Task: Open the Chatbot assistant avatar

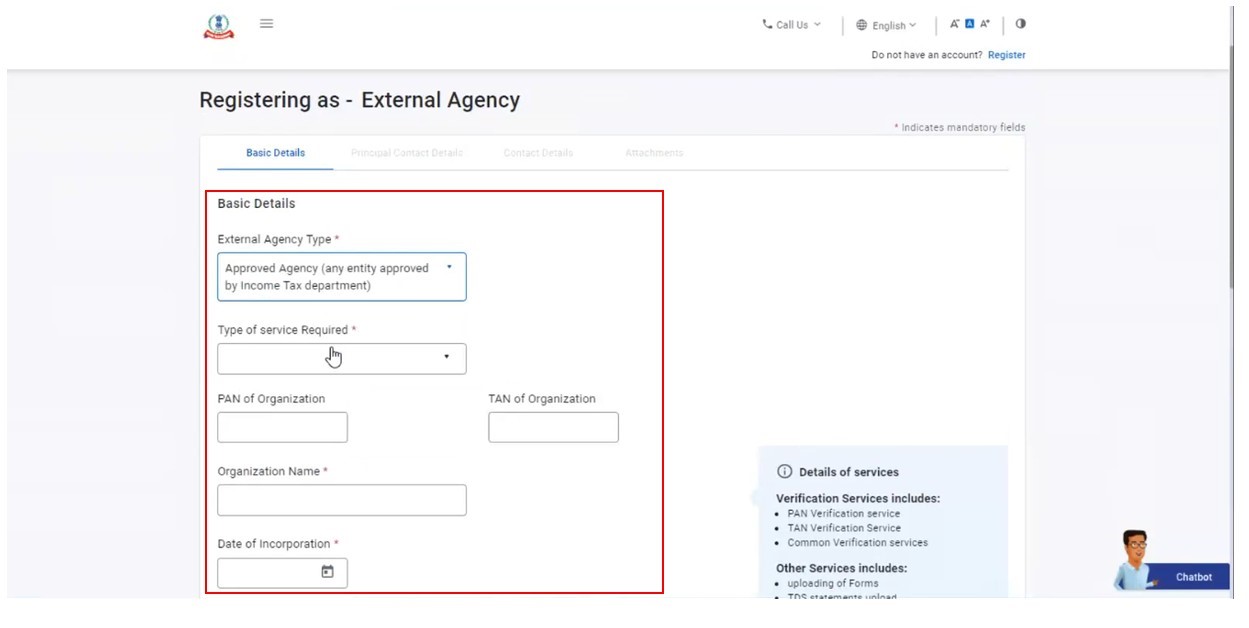Action: click(x=1134, y=560)
